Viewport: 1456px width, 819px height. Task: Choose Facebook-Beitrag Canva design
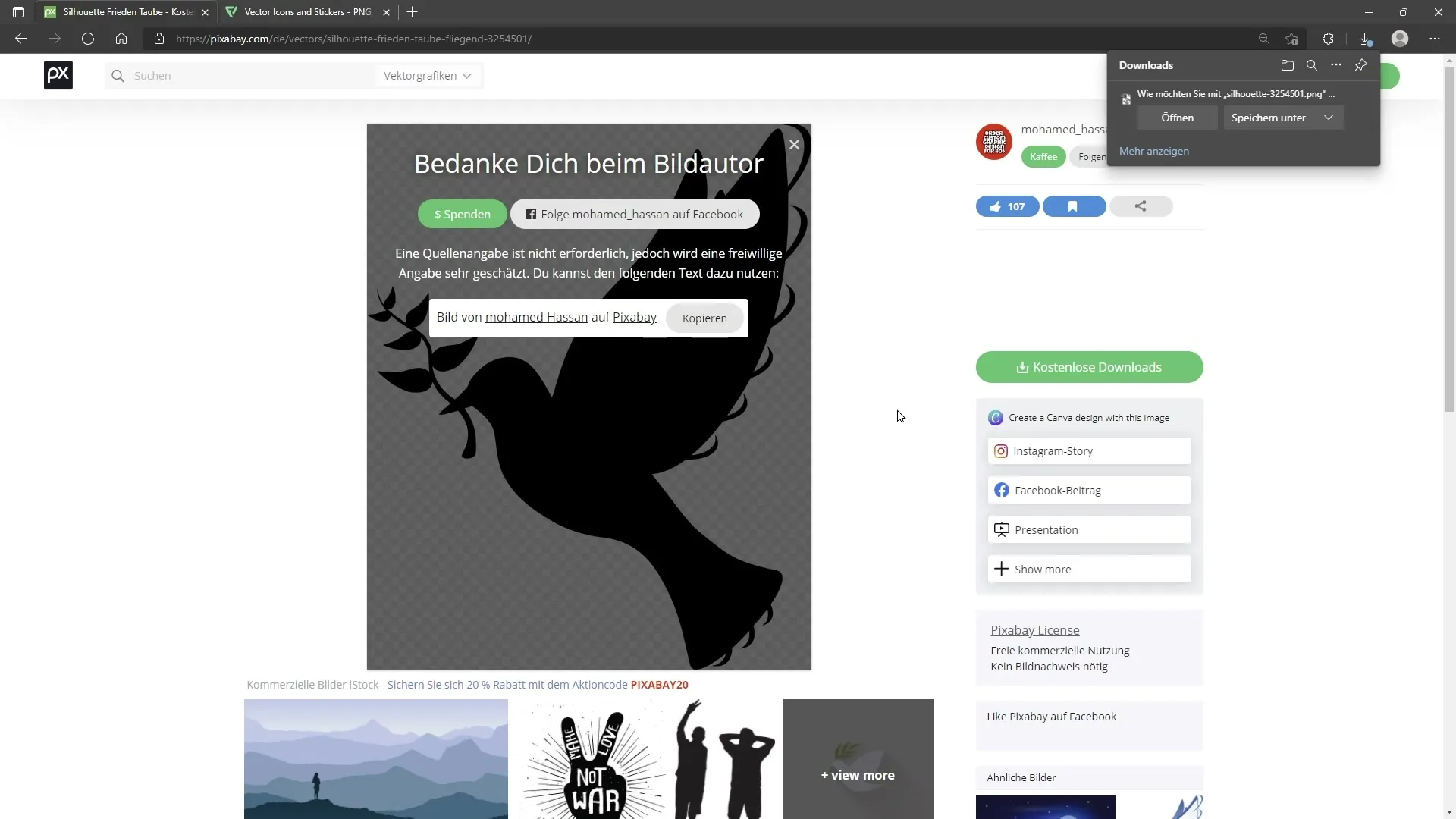click(x=1089, y=491)
